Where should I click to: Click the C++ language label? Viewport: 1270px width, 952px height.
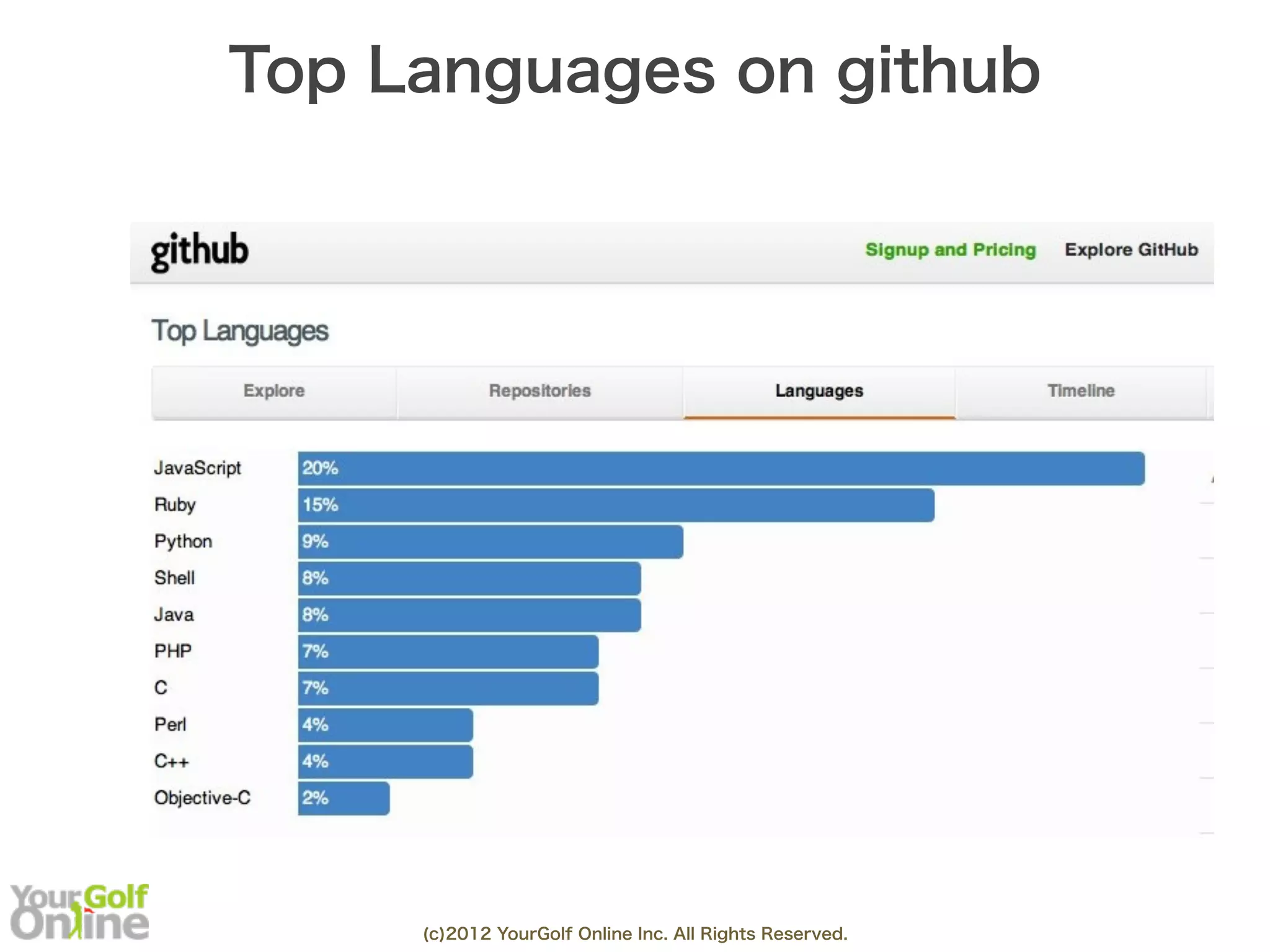tap(171, 761)
